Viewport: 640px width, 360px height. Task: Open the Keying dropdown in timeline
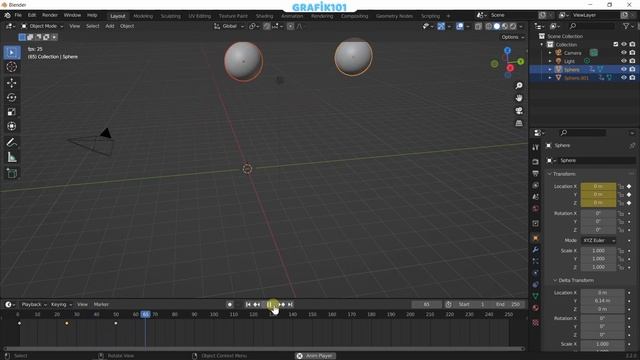[61, 304]
